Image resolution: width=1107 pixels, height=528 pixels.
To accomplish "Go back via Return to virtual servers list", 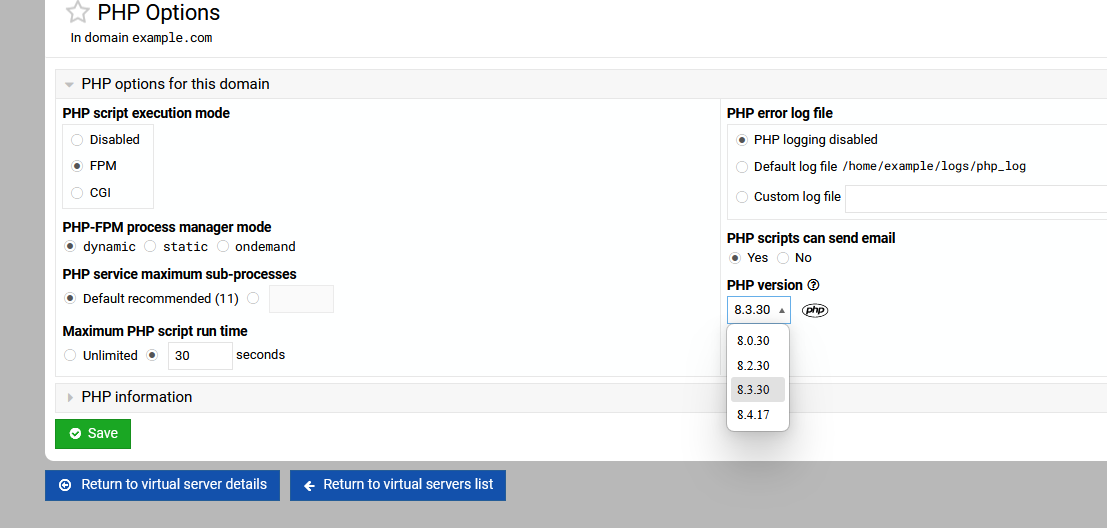I will click(x=398, y=485).
